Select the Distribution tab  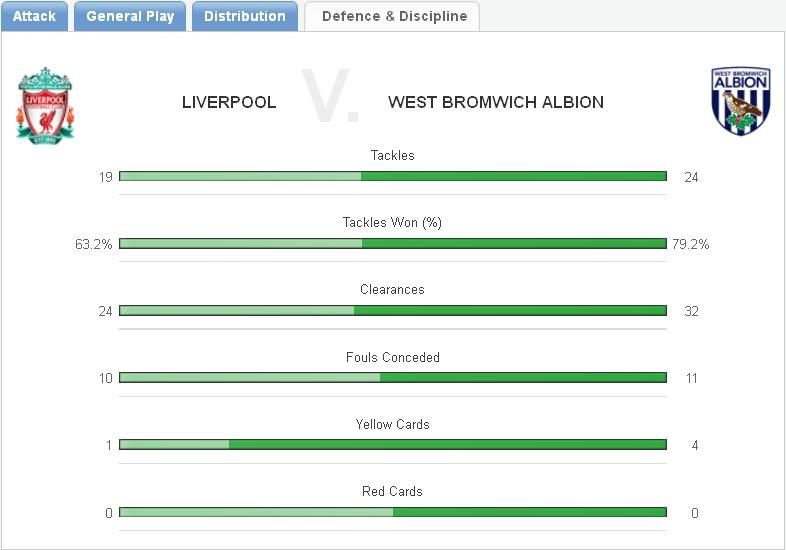pyautogui.click(x=244, y=16)
